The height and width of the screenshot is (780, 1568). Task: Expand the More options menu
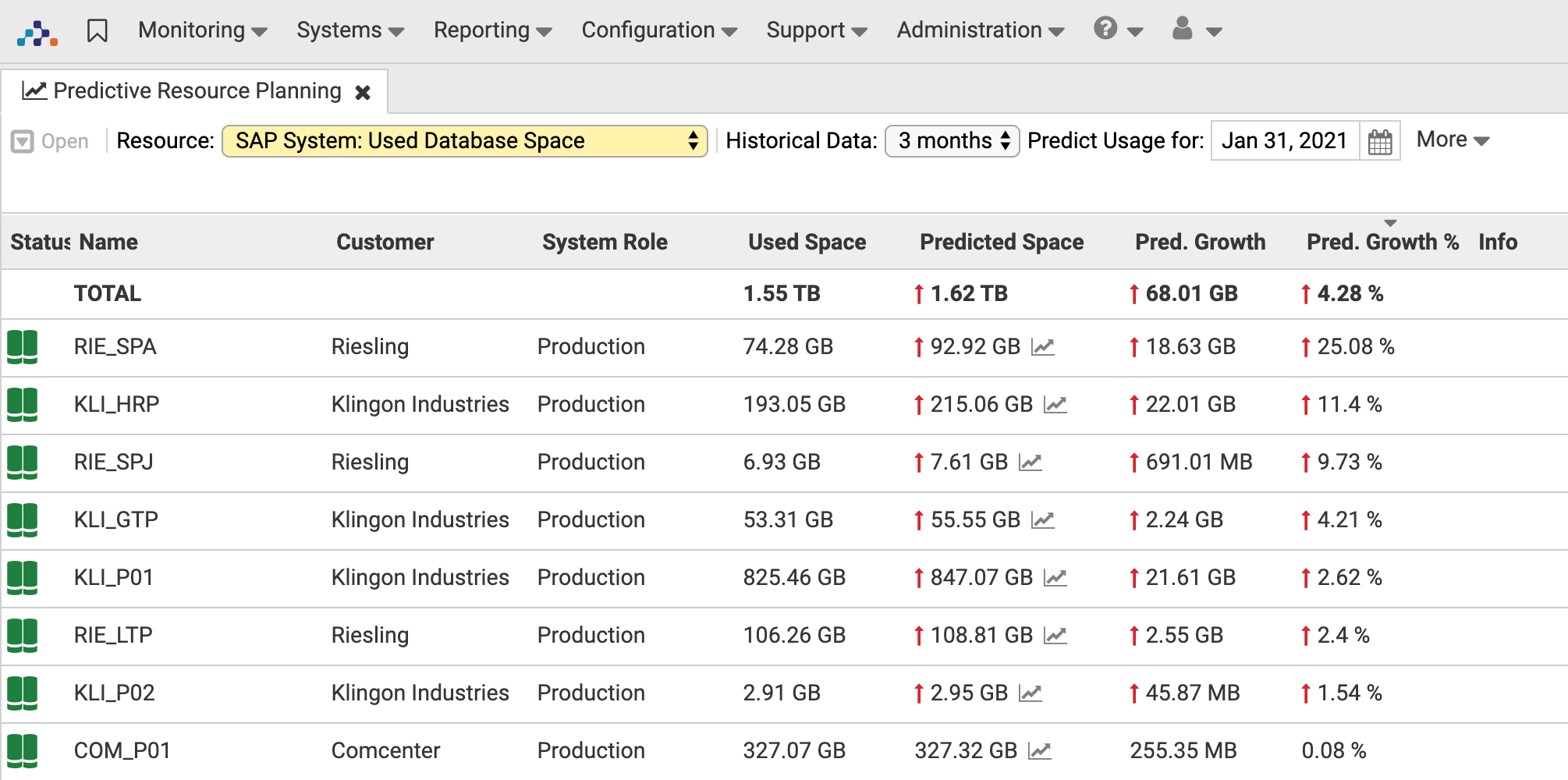1451,139
